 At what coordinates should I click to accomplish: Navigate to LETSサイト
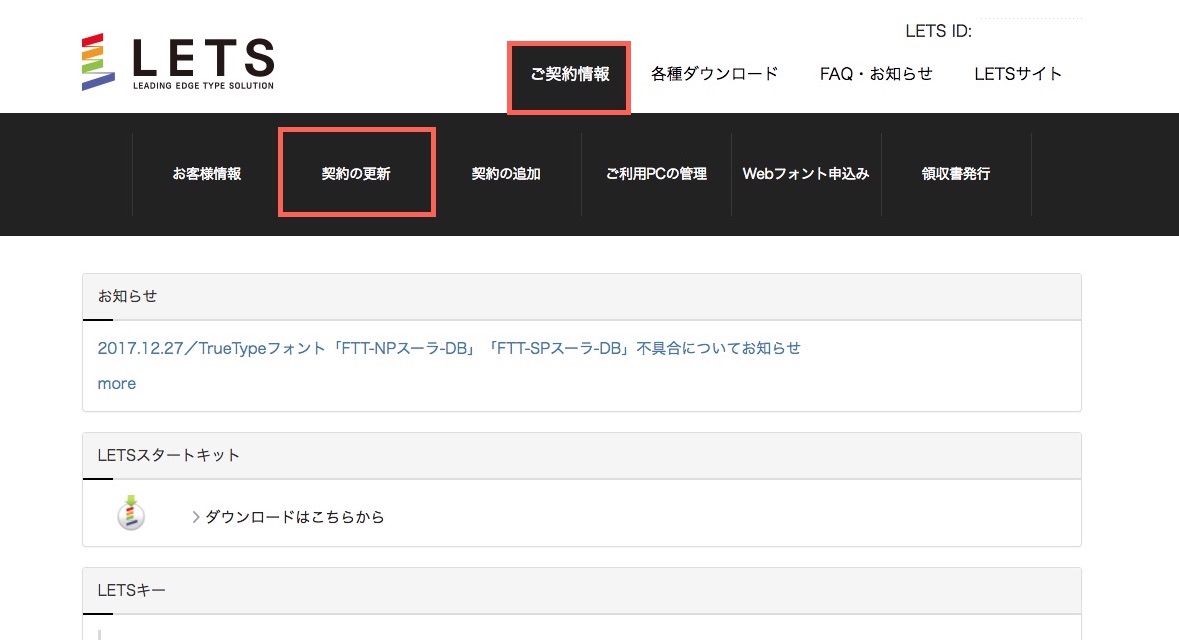(1017, 73)
